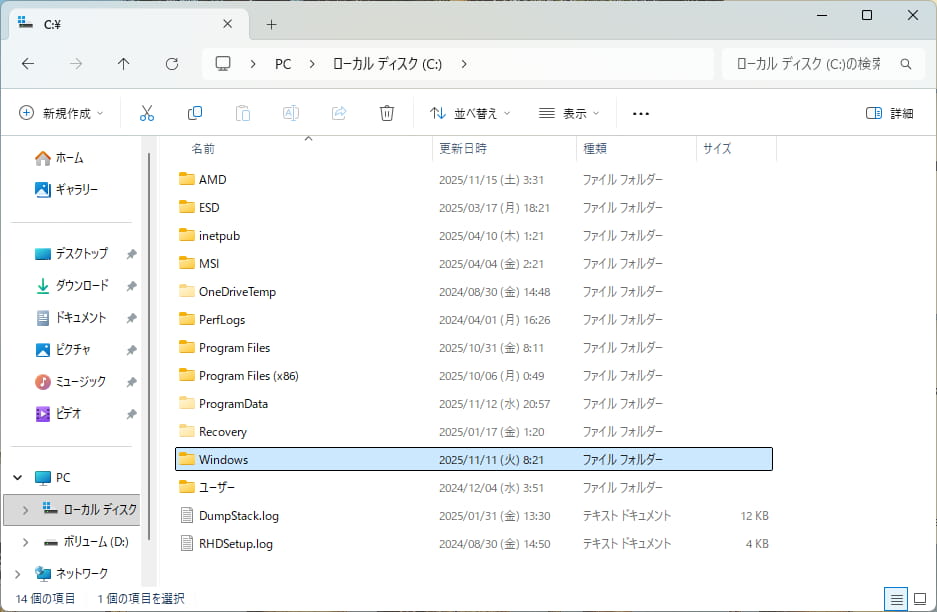Collapse the PC node in navigation pane
The image size is (937, 612).
pyautogui.click(x=15, y=477)
